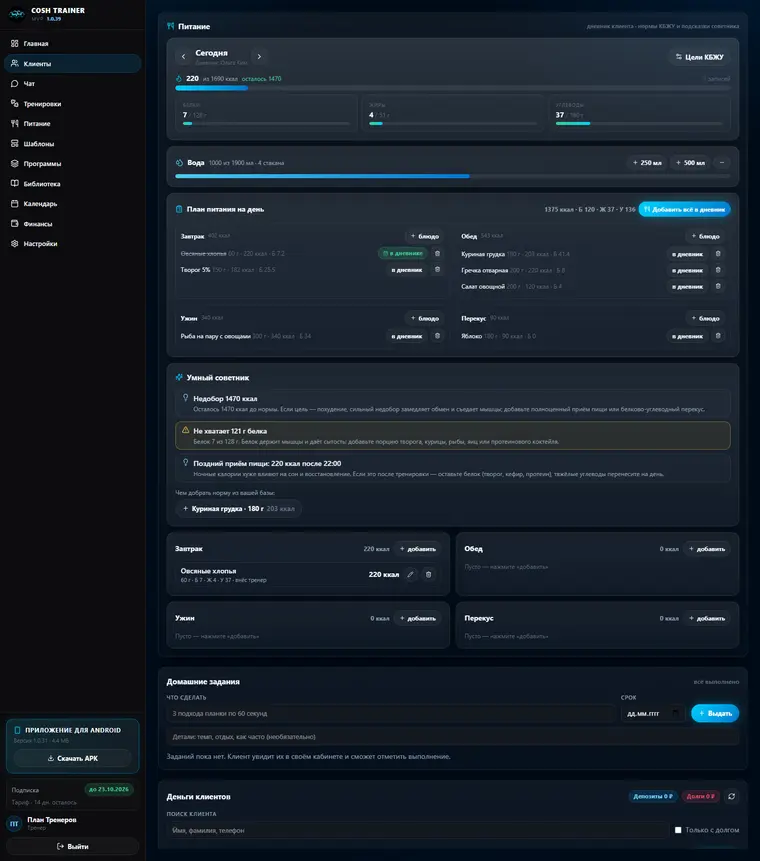The width and height of the screenshot is (760, 861).
Task: Add suggested Куриная грудка 180 г
Action: point(238,509)
